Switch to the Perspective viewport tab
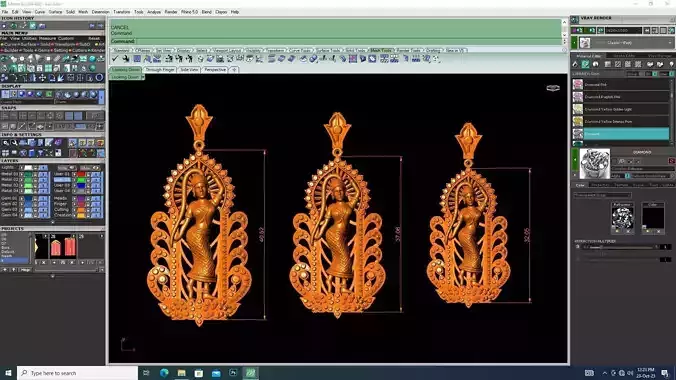Screen dimensions: 676x380 click(215, 69)
